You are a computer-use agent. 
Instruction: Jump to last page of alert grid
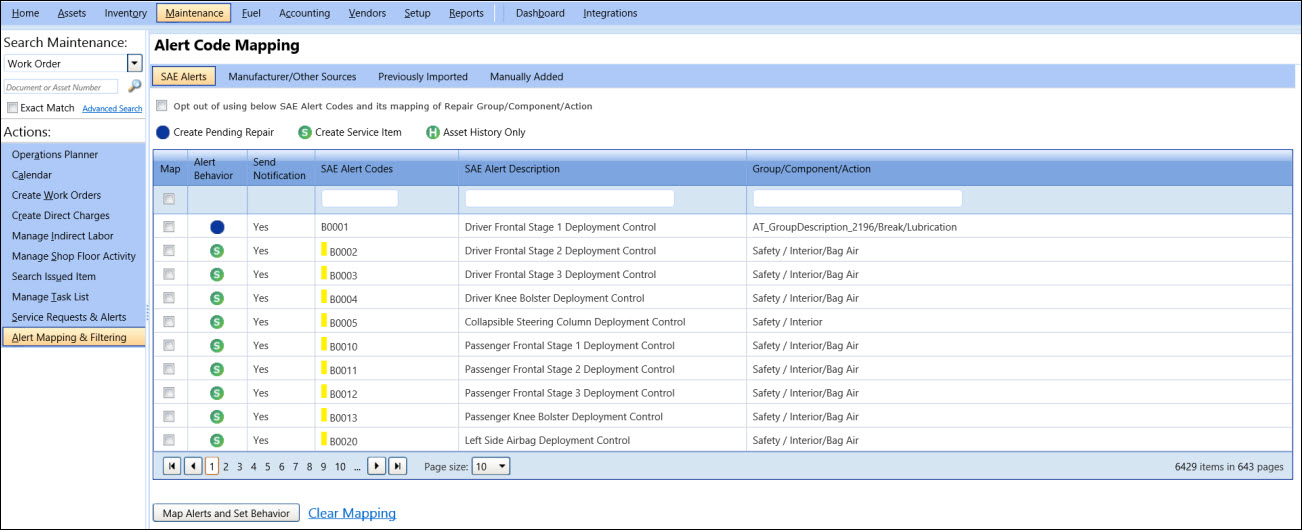(x=398, y=466)
